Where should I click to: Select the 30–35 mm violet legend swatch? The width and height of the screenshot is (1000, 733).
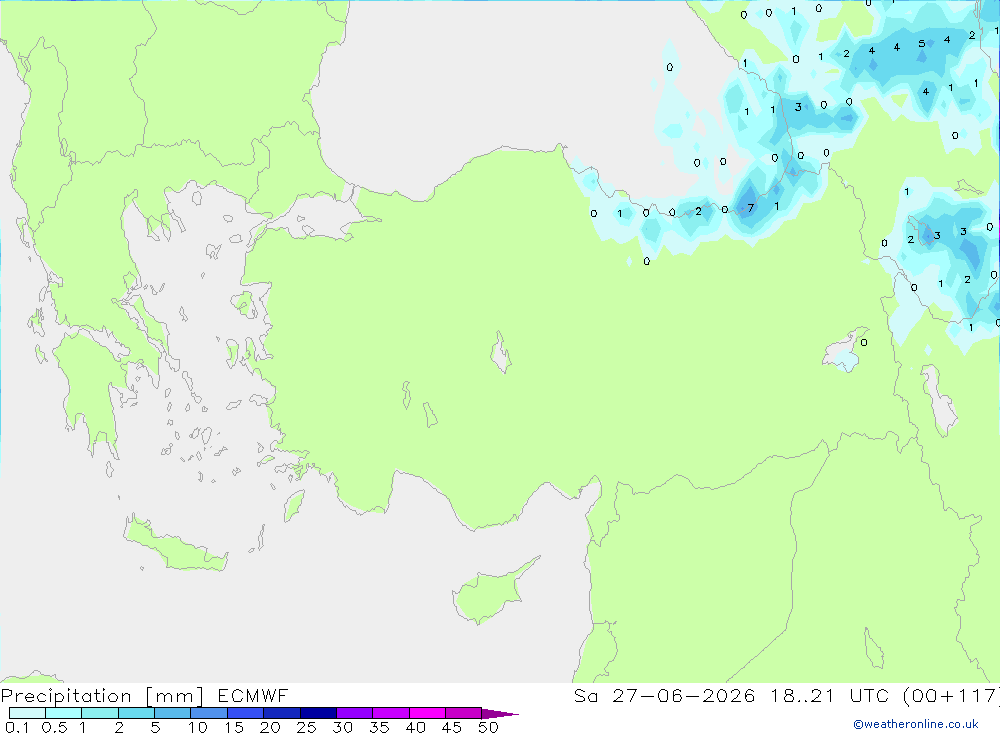(x=354, y=713)
